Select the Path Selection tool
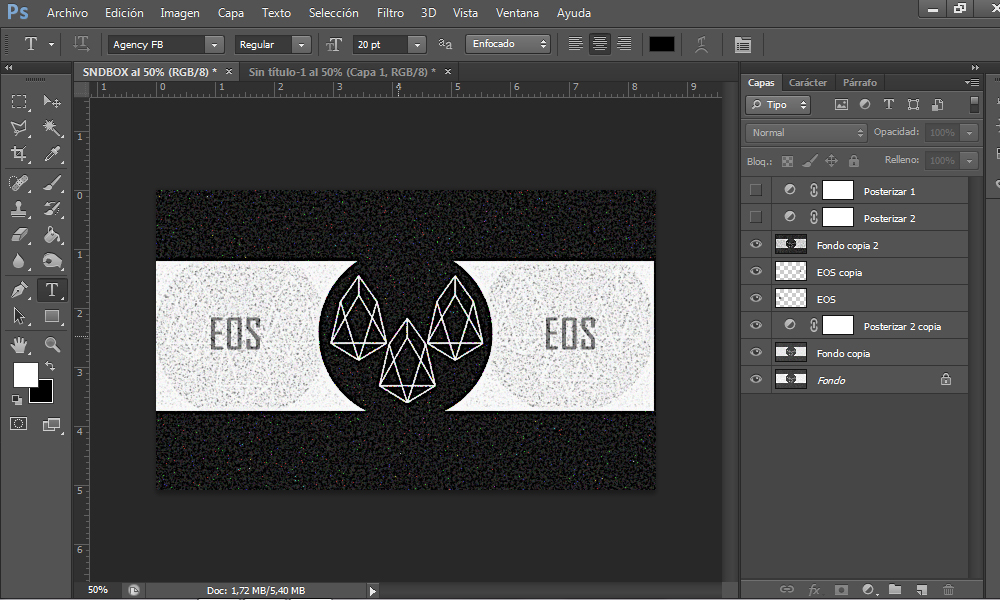The image size is (1000, 600). tap(19, 316)
